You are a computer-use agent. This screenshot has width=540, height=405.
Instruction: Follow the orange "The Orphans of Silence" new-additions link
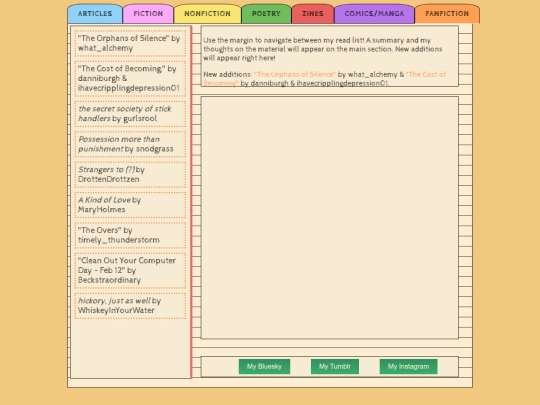(294, 74)
